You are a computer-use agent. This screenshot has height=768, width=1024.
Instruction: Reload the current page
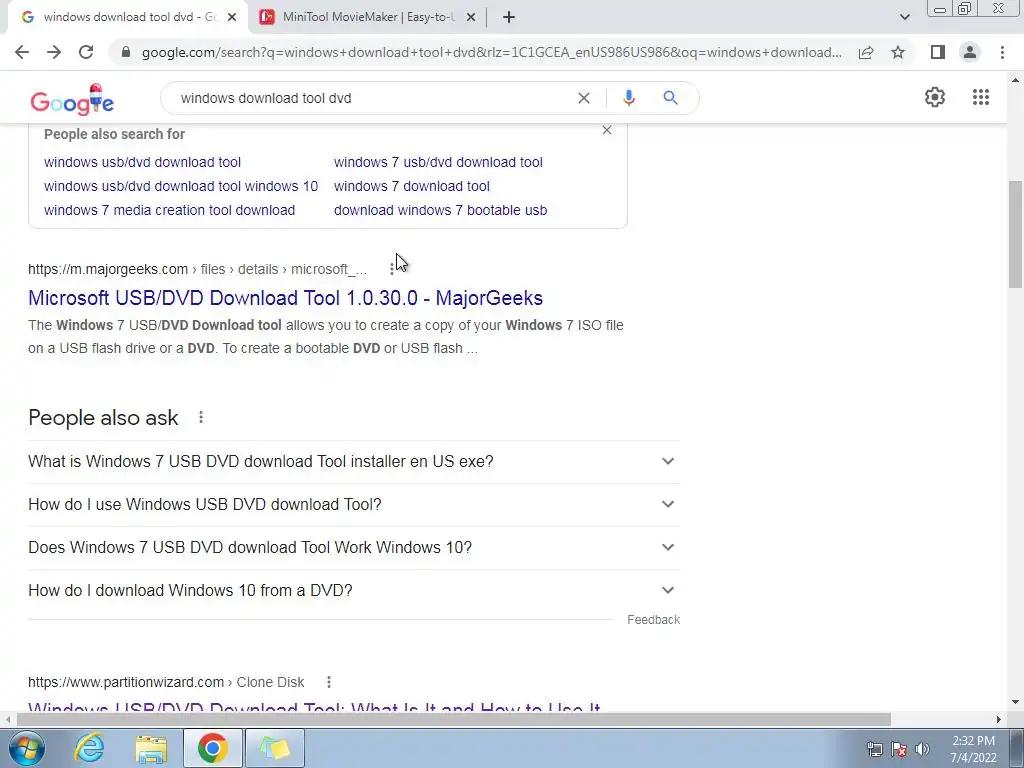pos(86,52)
